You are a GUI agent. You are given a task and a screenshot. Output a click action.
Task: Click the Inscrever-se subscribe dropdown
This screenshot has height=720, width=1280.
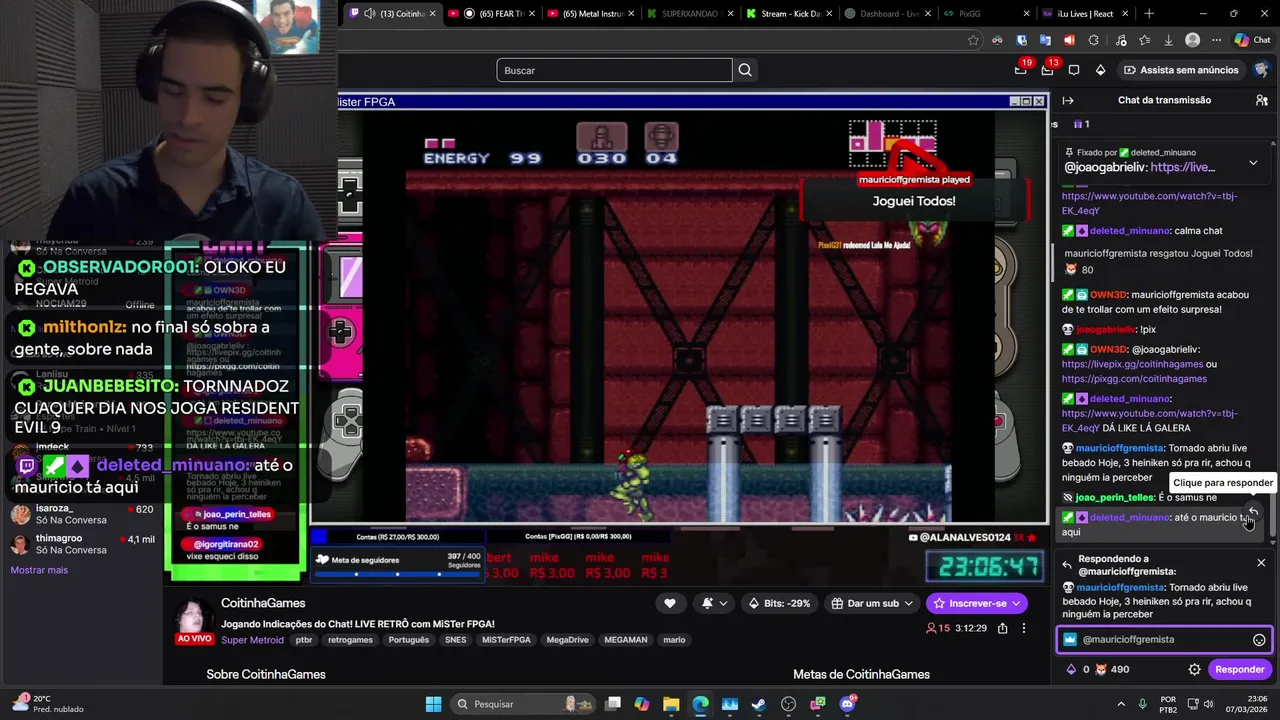[x=976, y=603]
